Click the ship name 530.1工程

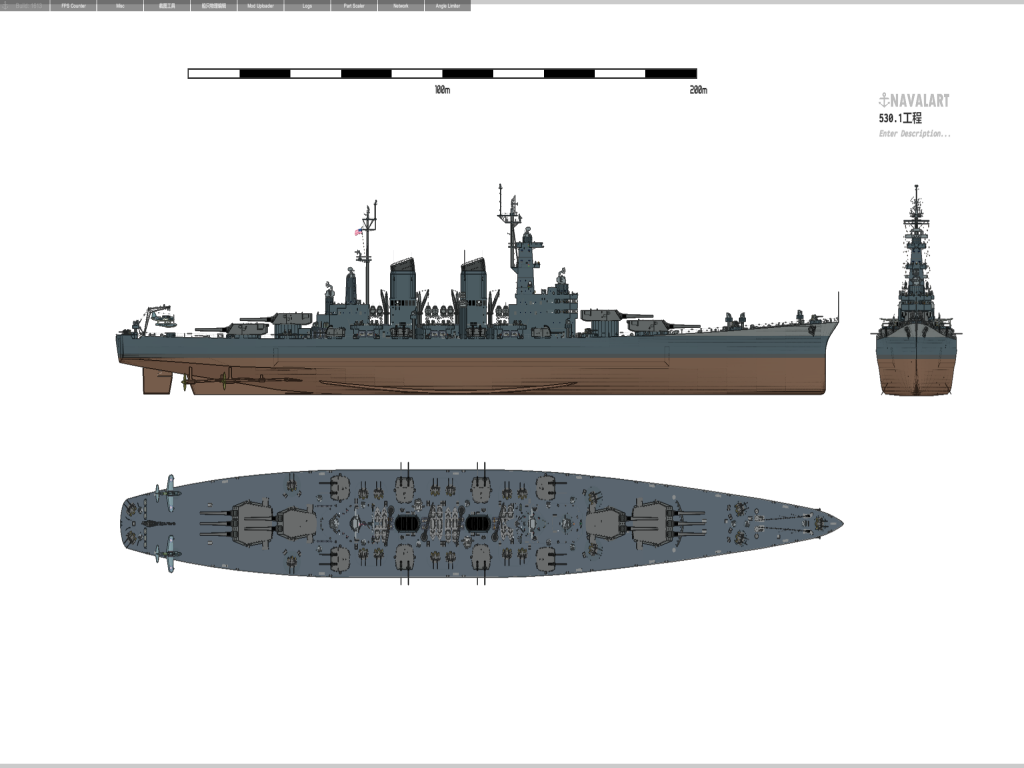901,118
